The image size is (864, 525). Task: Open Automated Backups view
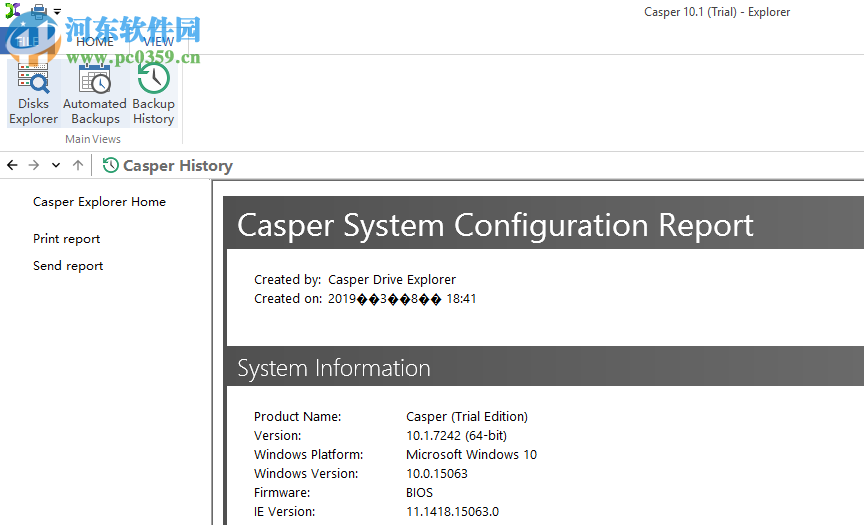pyautogui.click(x=95, y=94)
